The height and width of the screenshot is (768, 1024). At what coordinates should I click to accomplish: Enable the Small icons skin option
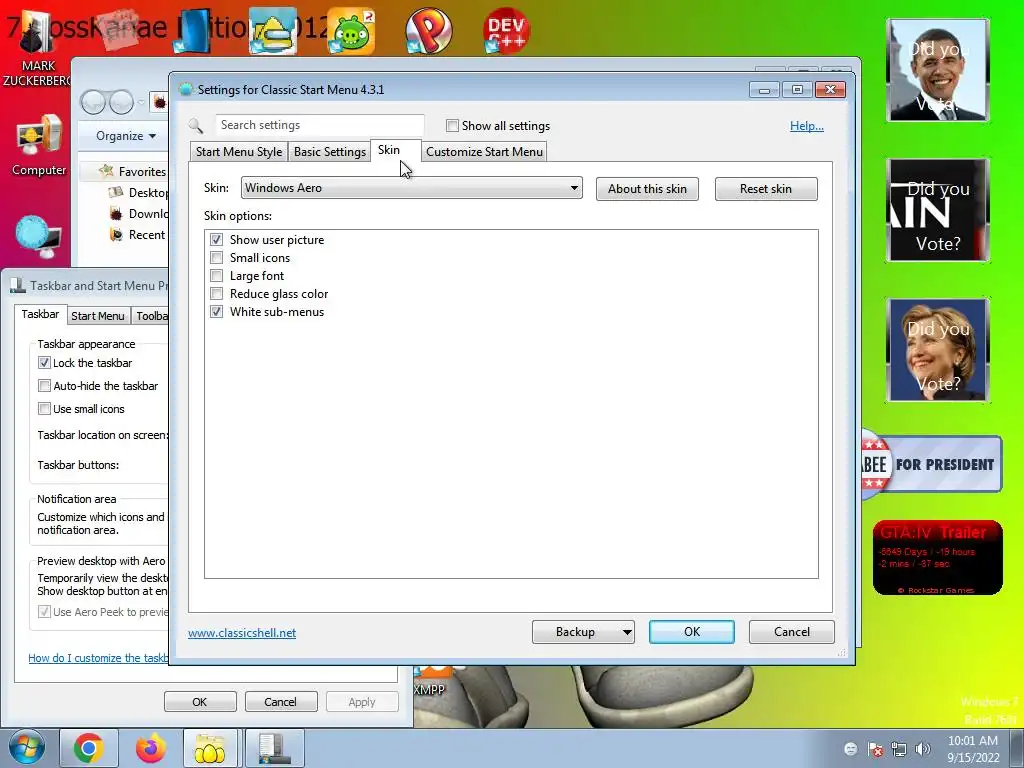click(x=216, y=258)
